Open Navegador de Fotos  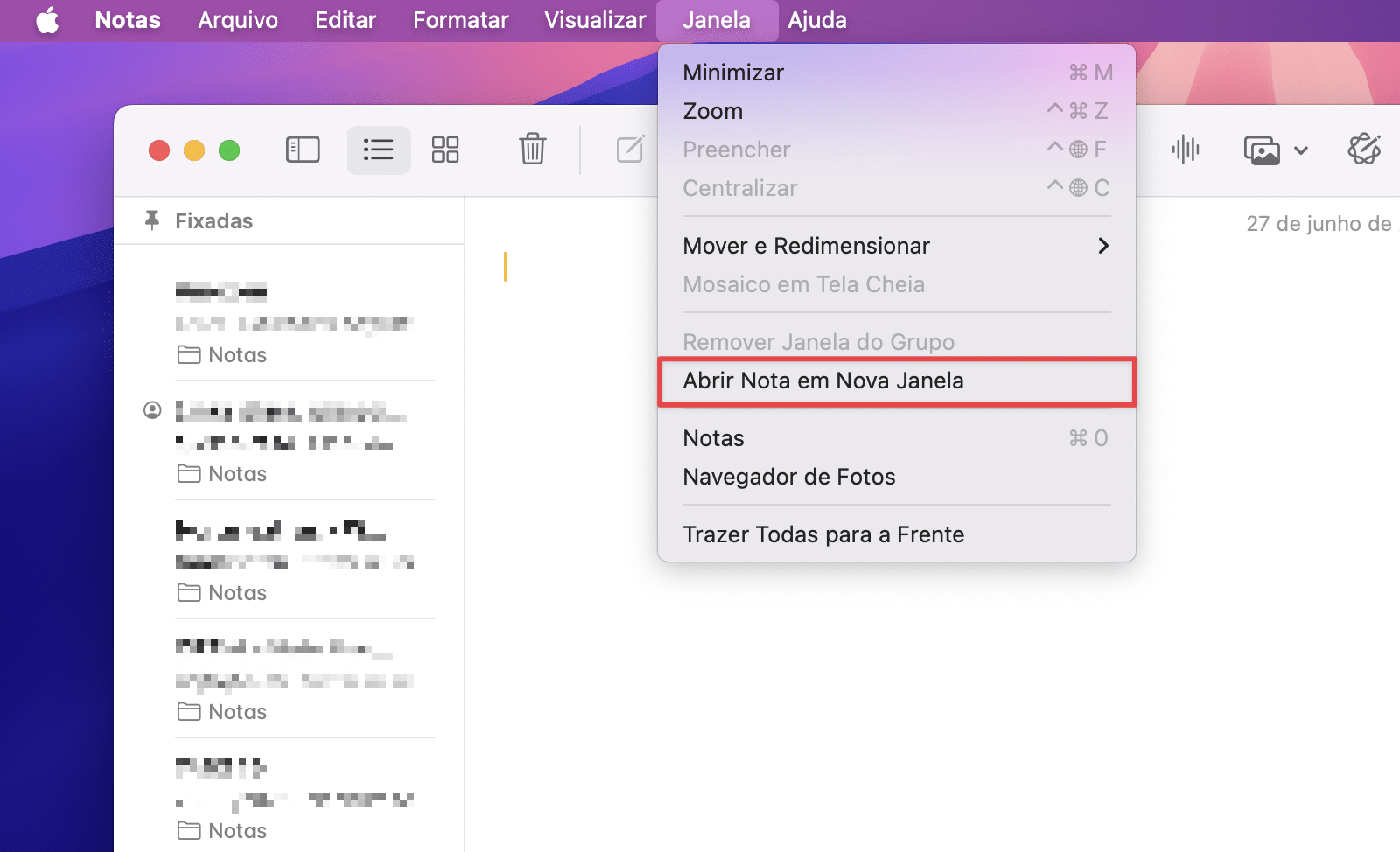pos(897,477)
